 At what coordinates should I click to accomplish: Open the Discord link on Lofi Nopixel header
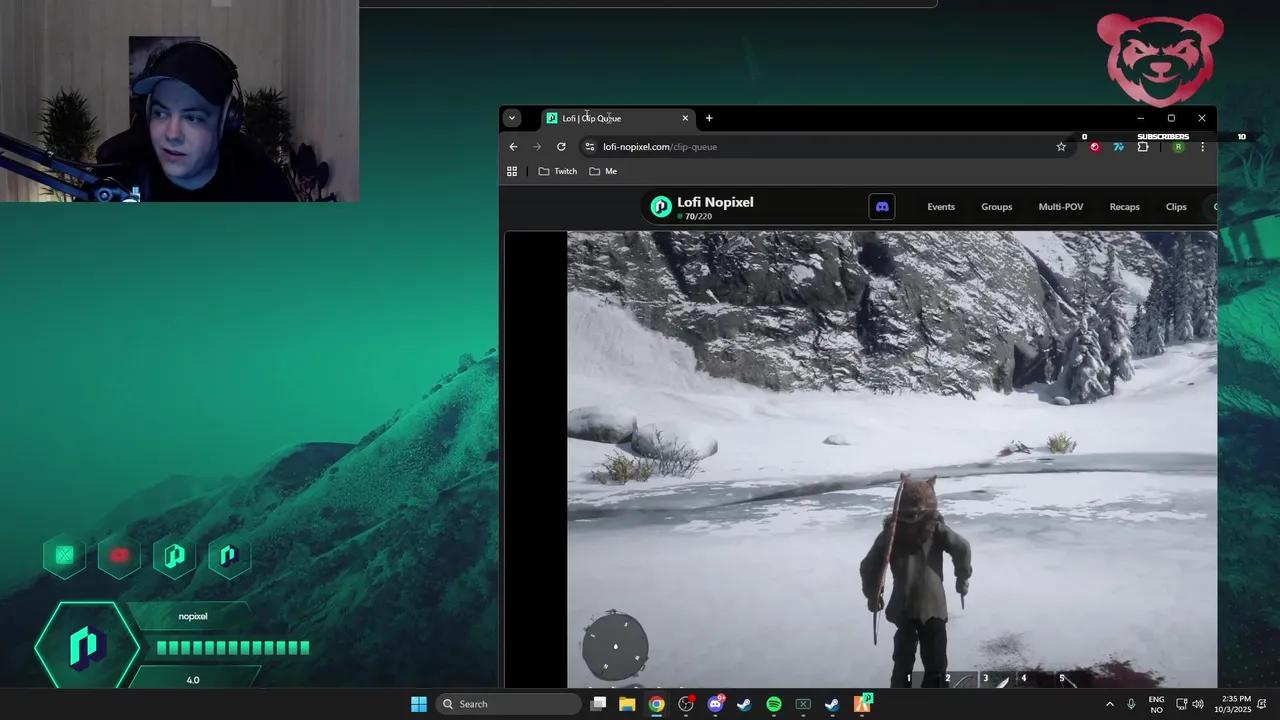(x=882, y=207)
